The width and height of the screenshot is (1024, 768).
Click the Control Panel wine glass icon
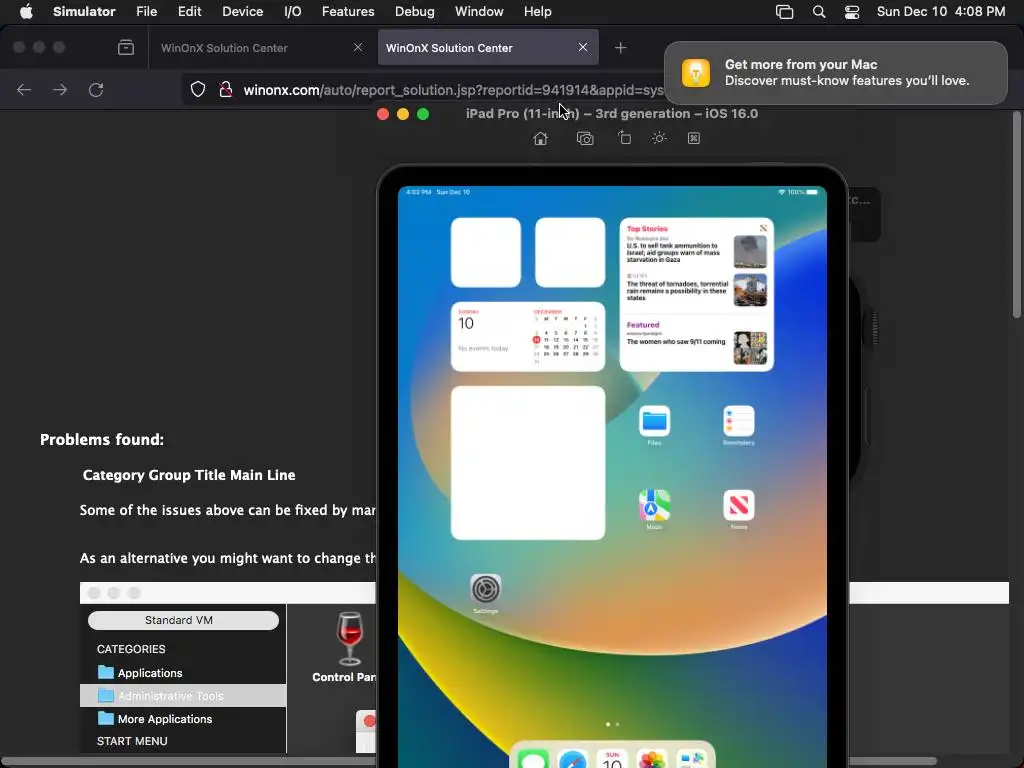tap(349, 639)
